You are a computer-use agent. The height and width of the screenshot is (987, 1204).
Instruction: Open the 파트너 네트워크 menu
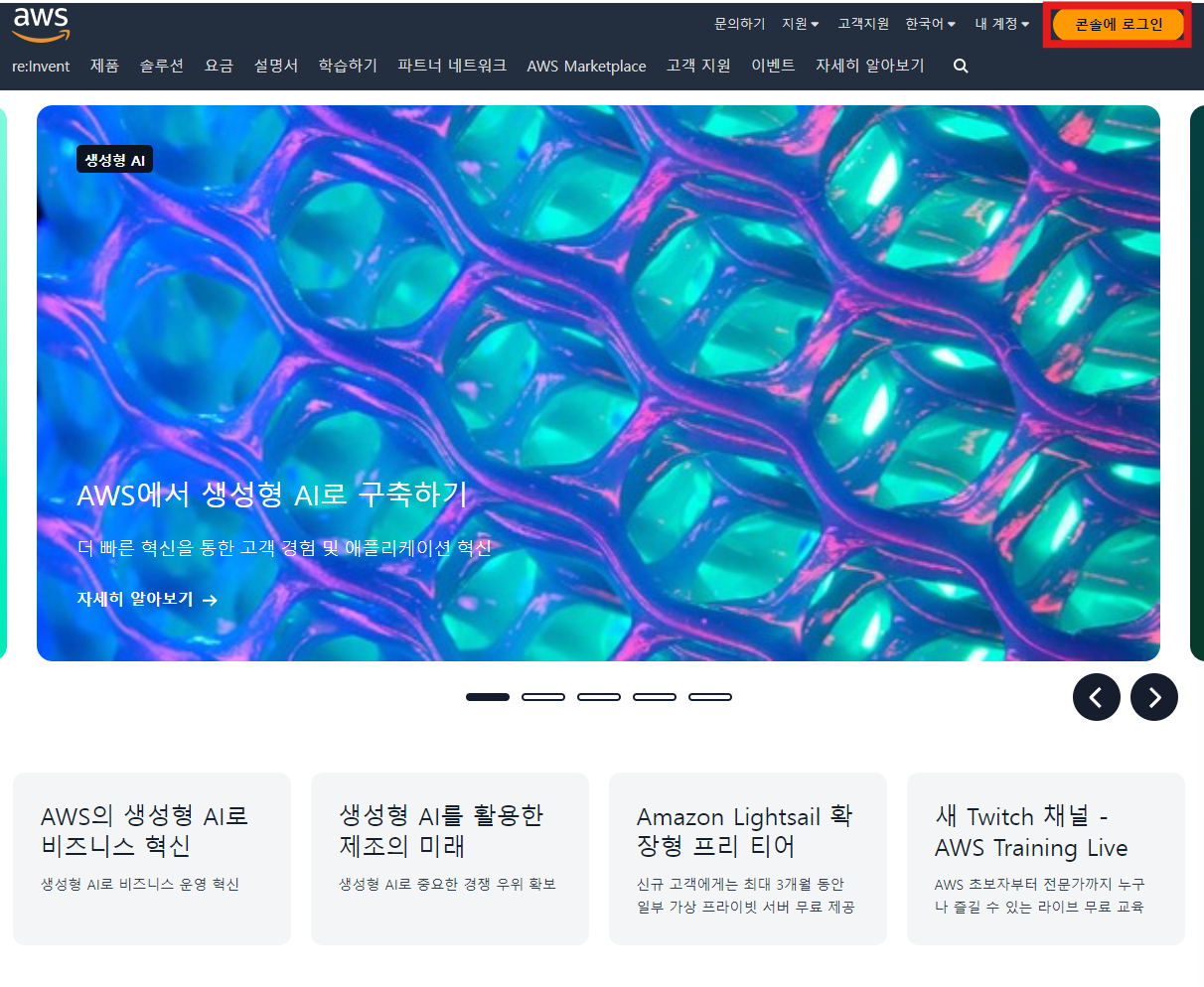click(452, 66)
